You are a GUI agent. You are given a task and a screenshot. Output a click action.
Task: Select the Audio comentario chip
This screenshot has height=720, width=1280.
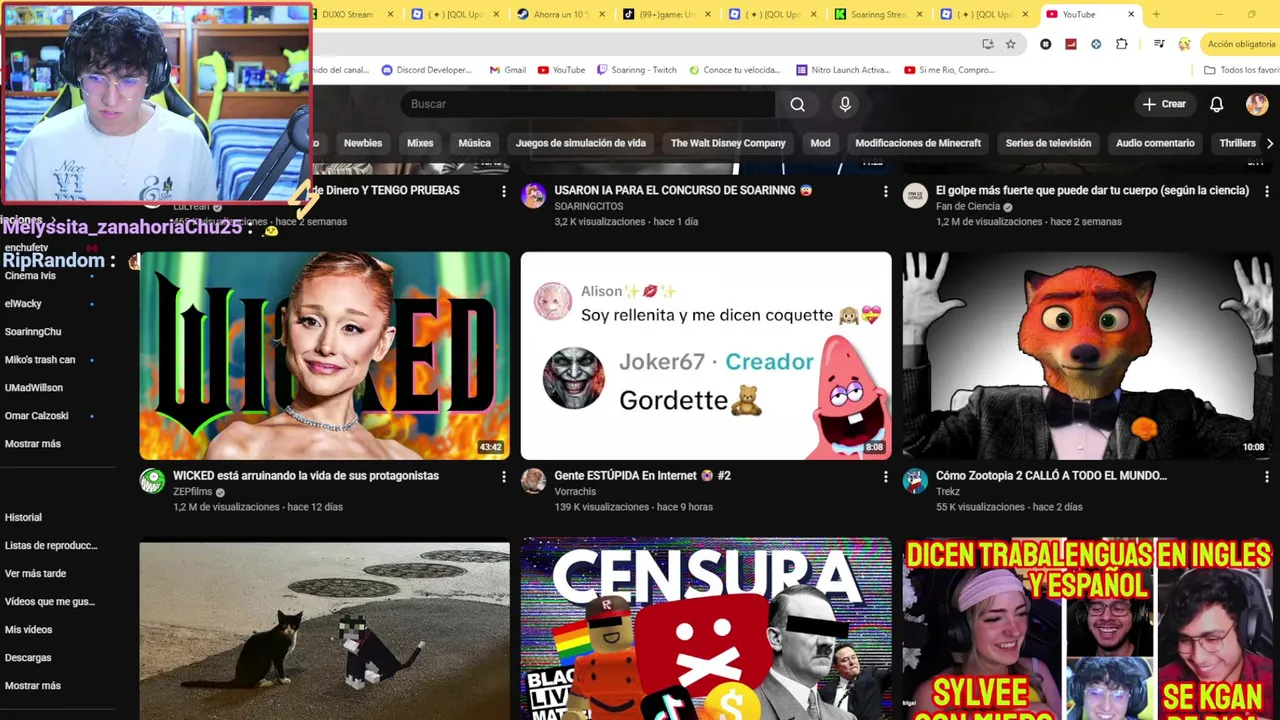pyautogui.click(x=1155, y=143)
